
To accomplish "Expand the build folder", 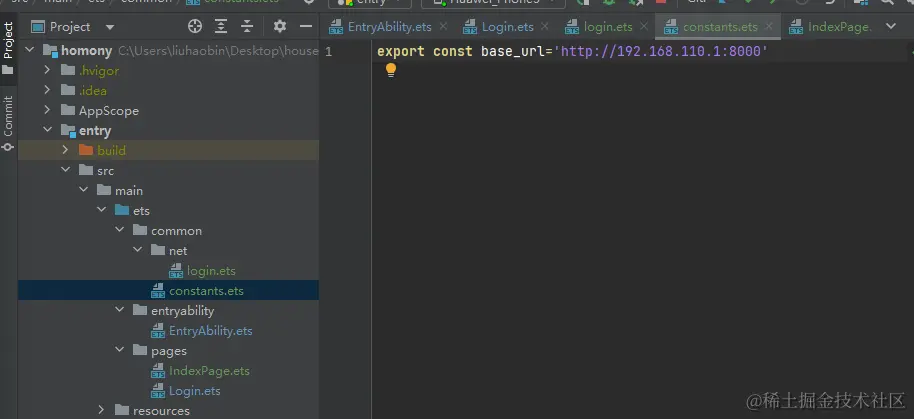I will (65, 150).
